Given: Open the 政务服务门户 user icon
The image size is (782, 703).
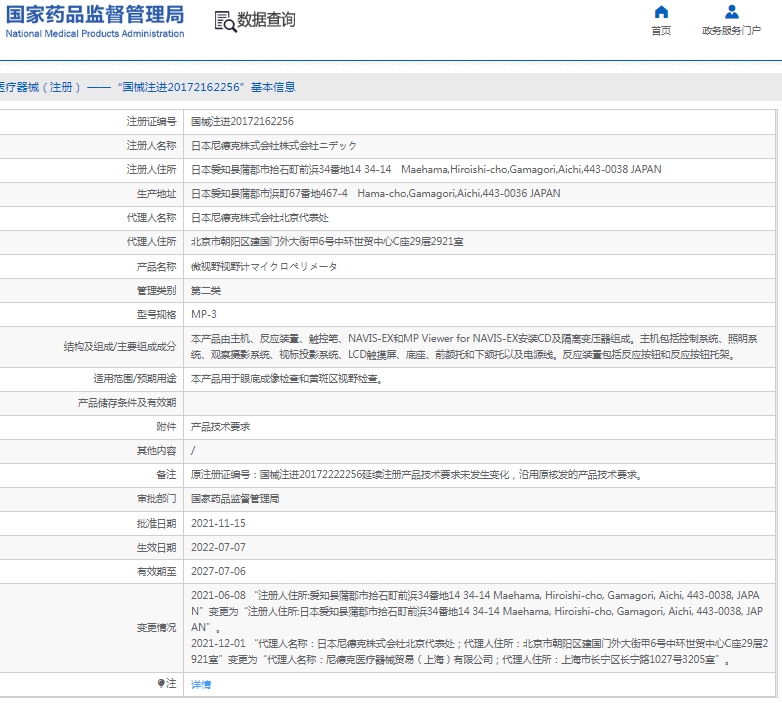Looking at the screenshot, I should [x=732, y=11].
